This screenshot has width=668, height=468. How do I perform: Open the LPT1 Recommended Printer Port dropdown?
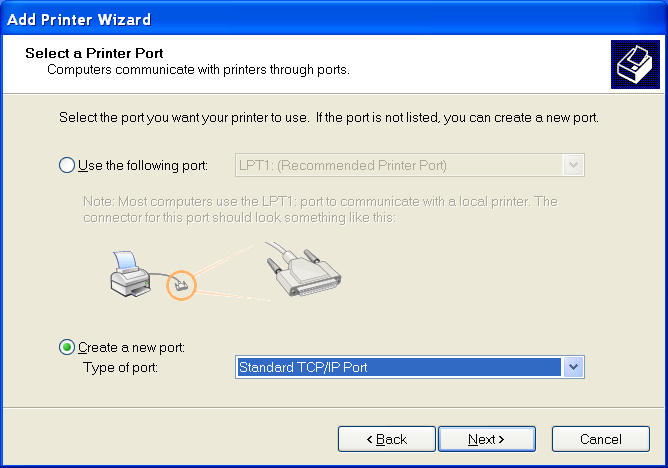pyautogui.click(x=398, y=165)
